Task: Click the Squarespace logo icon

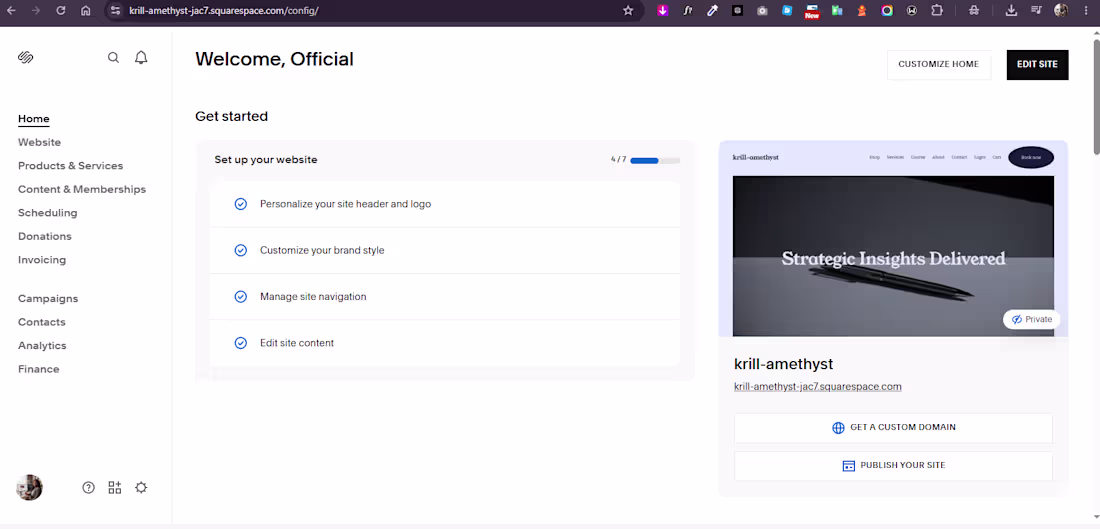Action: [x=26, y=58]
